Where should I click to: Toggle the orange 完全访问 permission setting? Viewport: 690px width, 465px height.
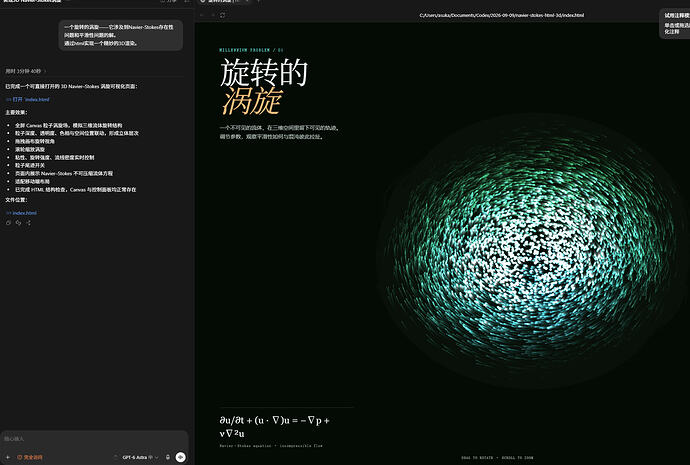pos(30,458)
